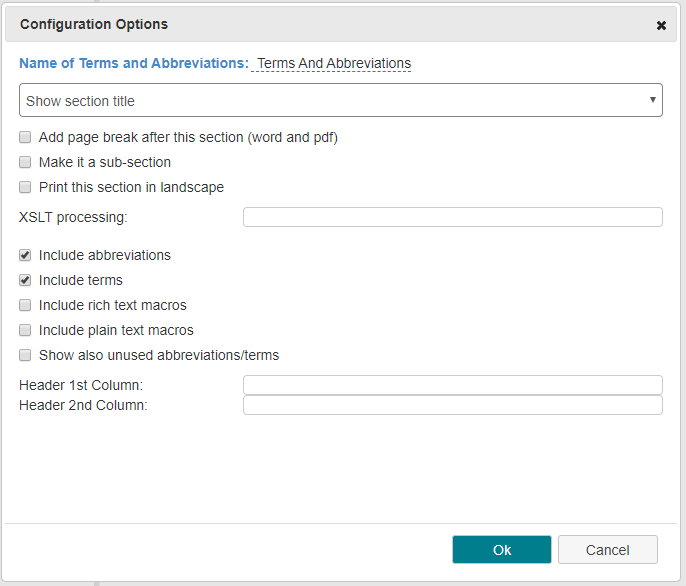686x586 pixels.
Task: Uncheck Include abbreviations
Action: [x=25, y=255]
